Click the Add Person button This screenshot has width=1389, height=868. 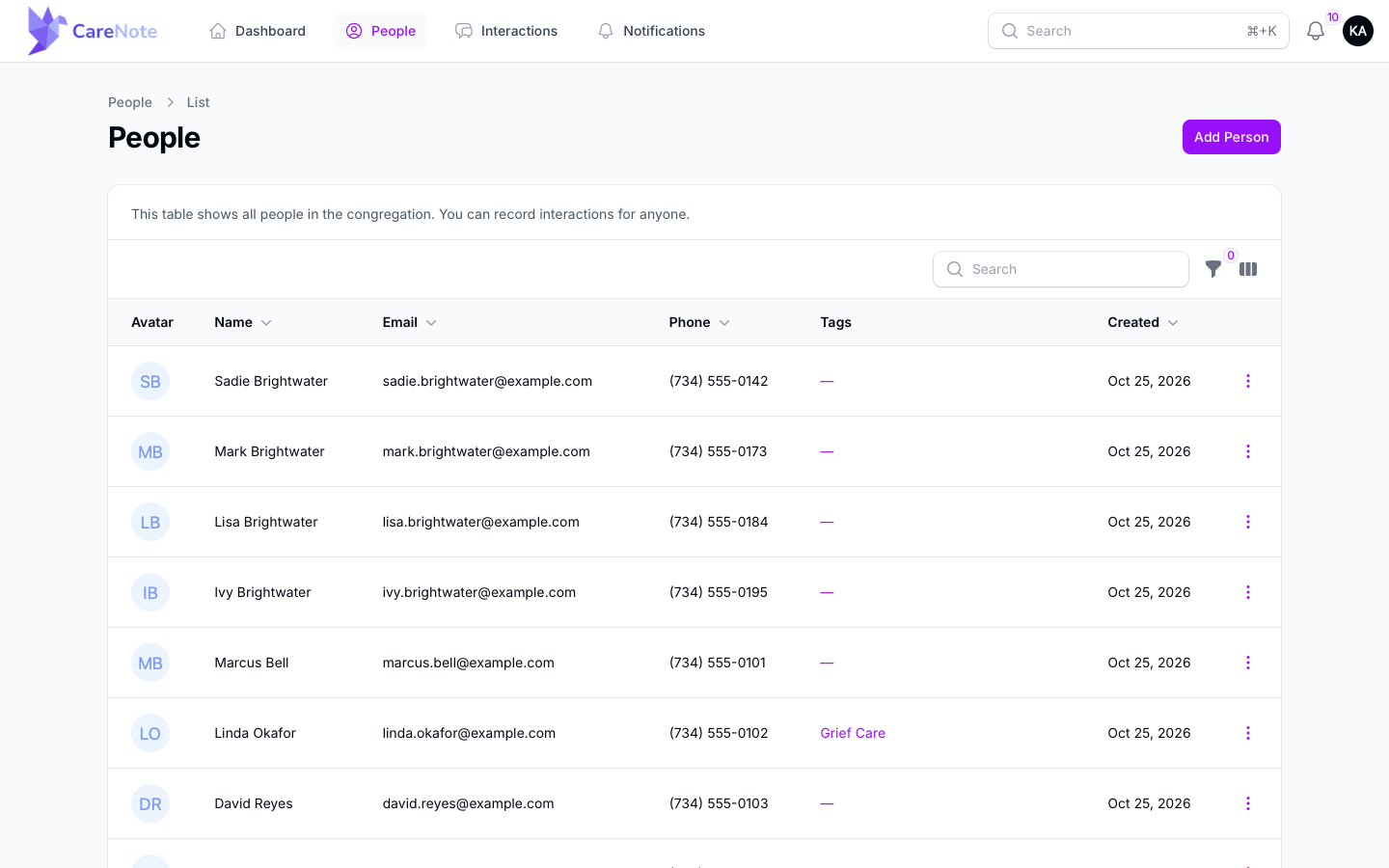(1232, 137)
